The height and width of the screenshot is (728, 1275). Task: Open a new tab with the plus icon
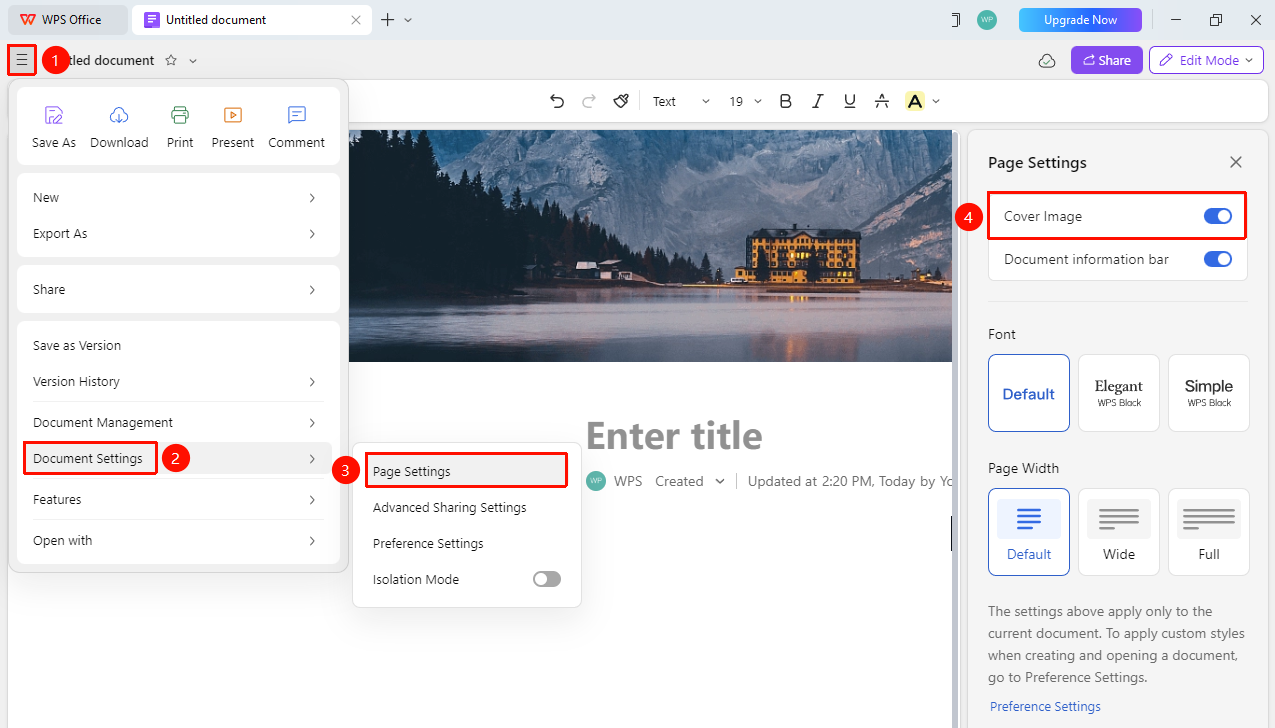[x=388, y=19]
